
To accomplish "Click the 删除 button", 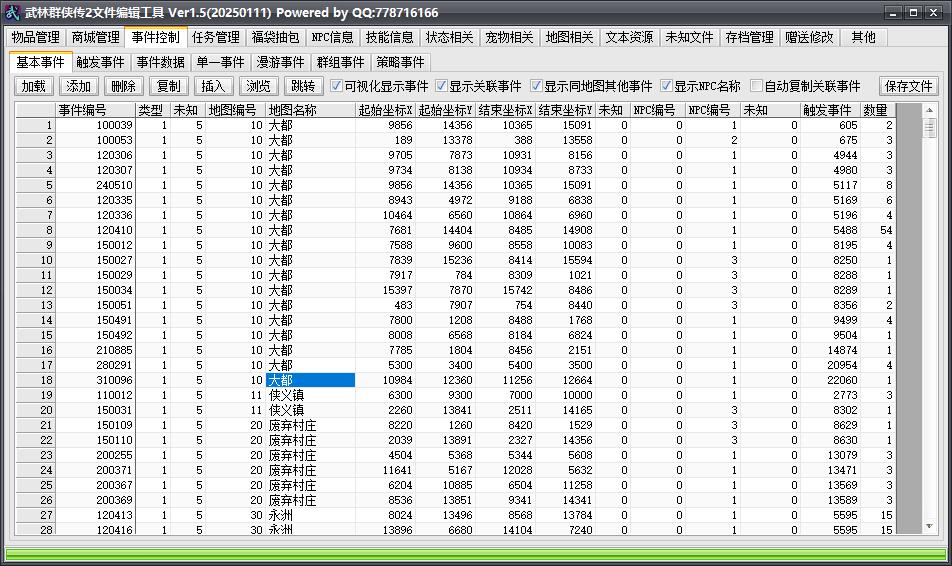I will tap(123, 86).
